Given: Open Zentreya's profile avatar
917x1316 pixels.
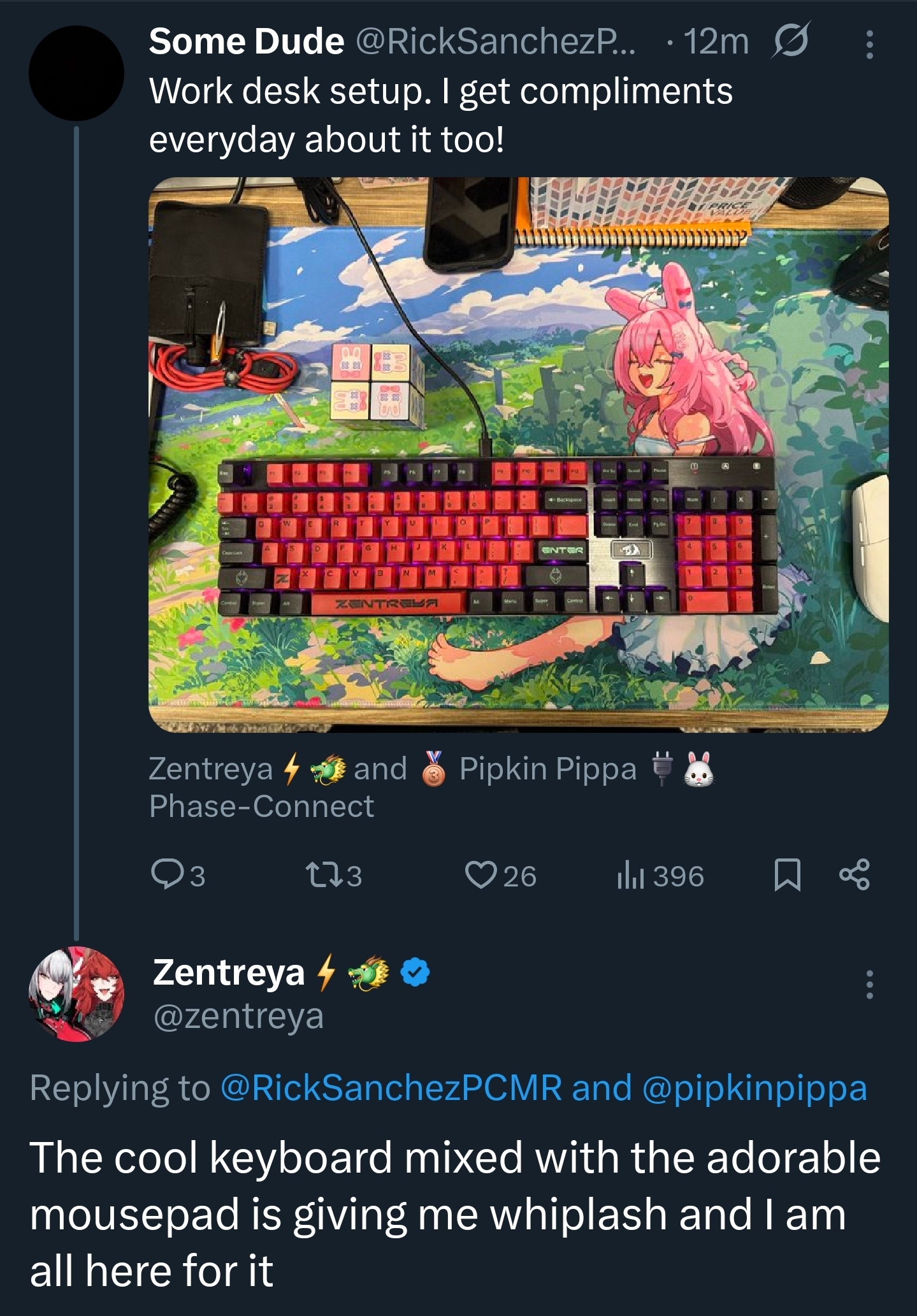Looking at the screenshot, I should tap(76, 994).
